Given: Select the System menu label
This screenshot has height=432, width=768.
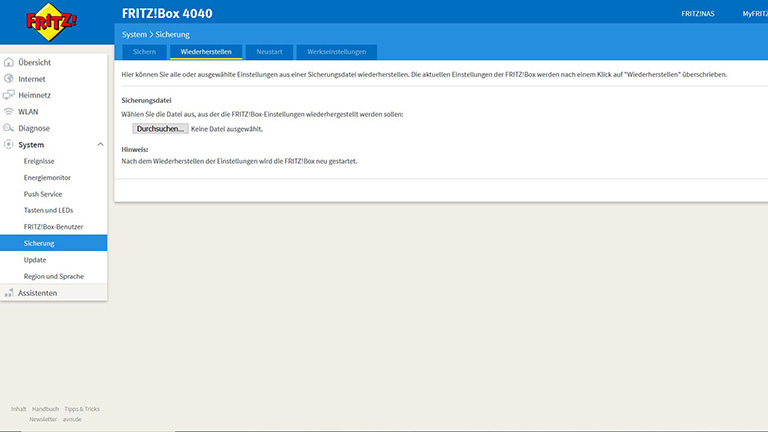Looking at the screenshot, I should click(31, 144).
